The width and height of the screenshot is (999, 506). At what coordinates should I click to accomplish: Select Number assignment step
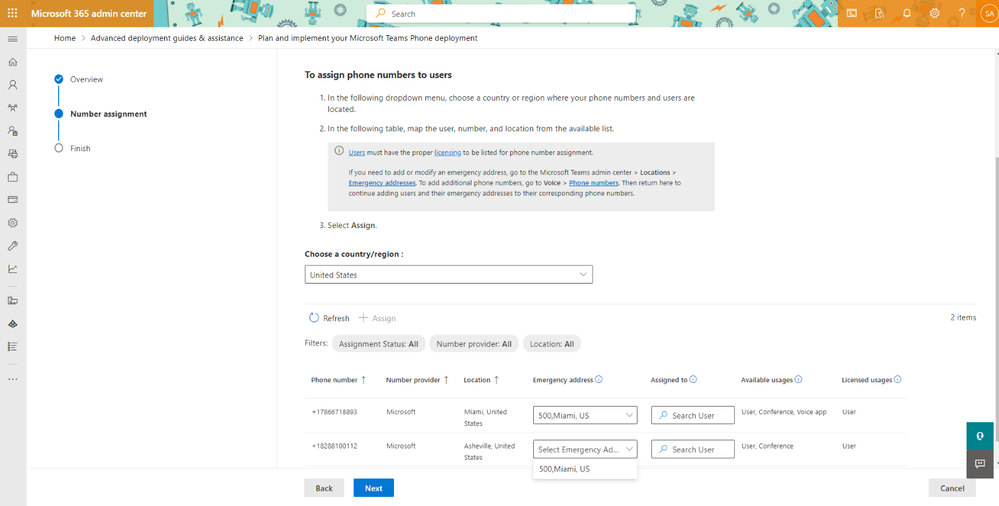pyautogui.click(x=101, y=114)
